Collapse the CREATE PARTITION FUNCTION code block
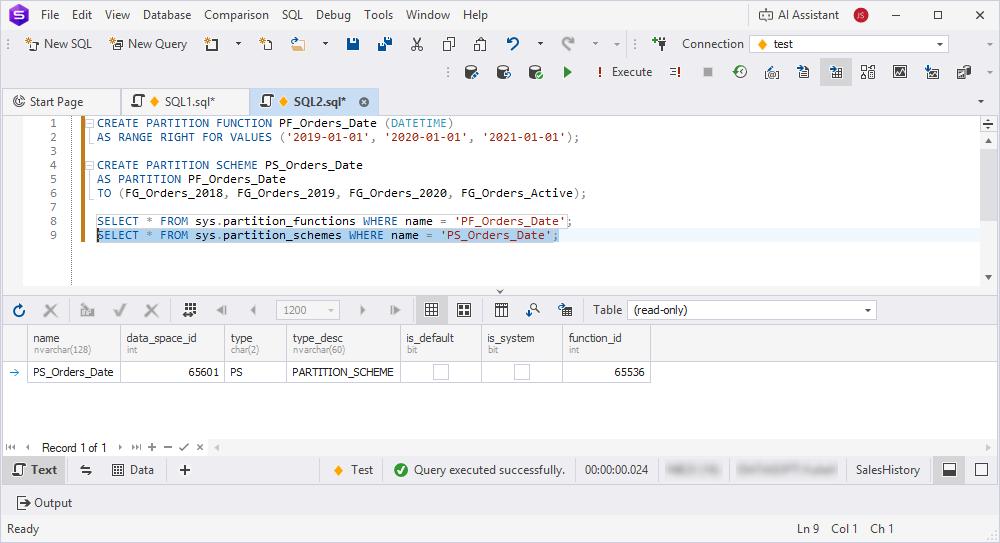Image resolution: width=1000 pixels, height=543 pixels. [x=90, y=123]
